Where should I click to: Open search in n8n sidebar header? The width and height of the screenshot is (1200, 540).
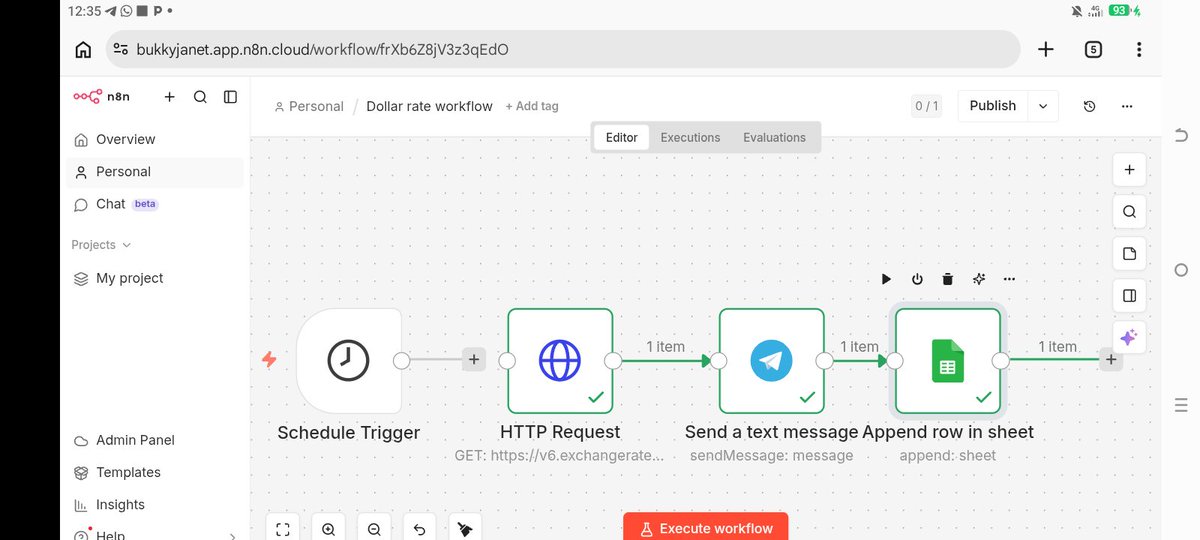[x=200, y=97]
